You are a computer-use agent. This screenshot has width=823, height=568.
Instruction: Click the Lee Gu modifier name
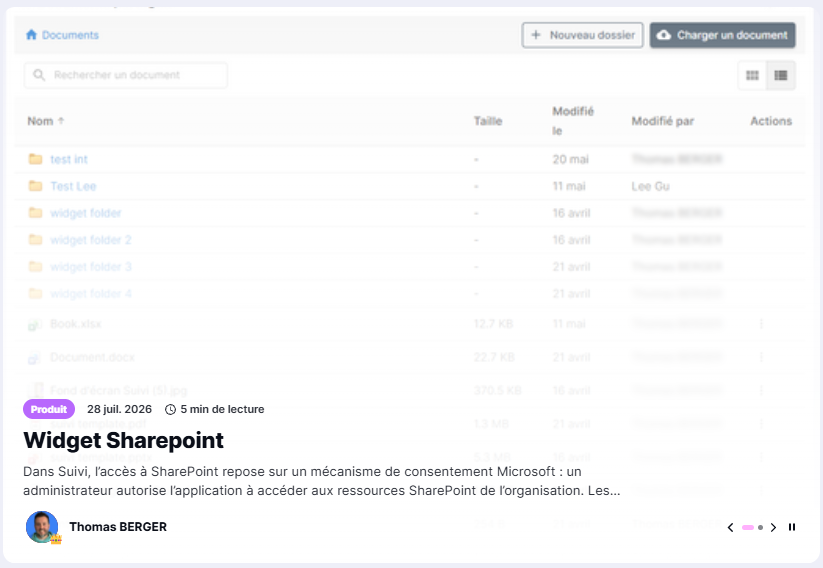[x=650, y=186]
